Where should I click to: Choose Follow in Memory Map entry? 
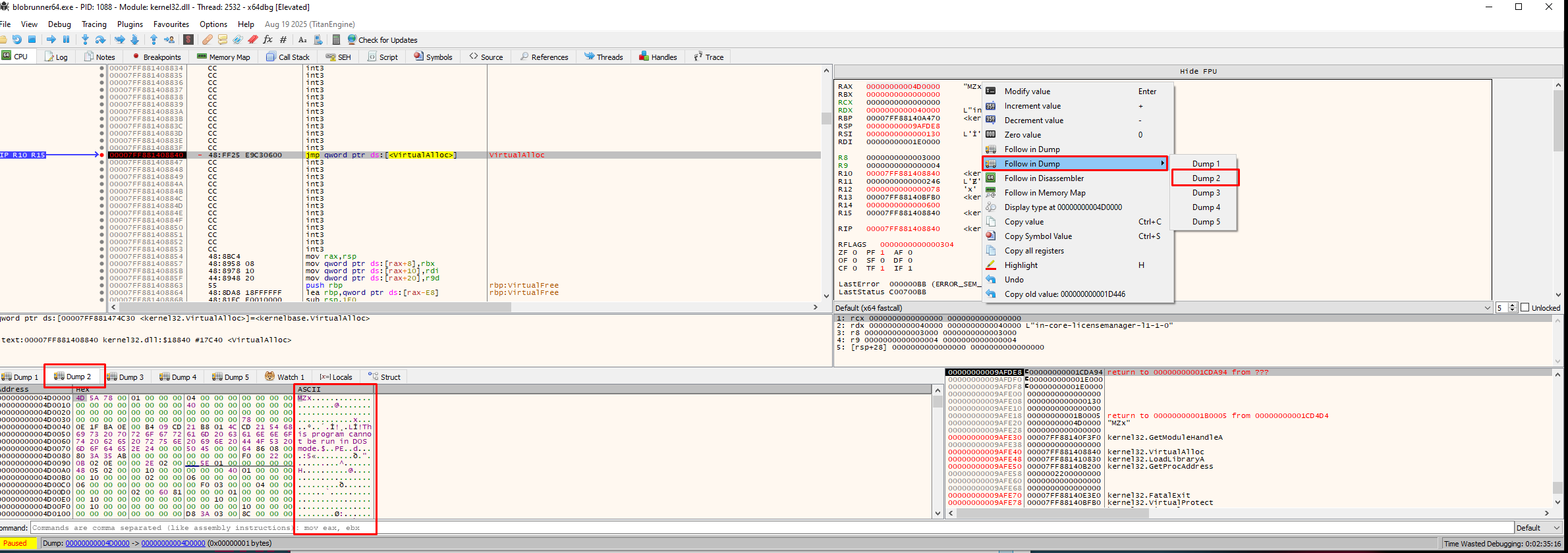1078,192
